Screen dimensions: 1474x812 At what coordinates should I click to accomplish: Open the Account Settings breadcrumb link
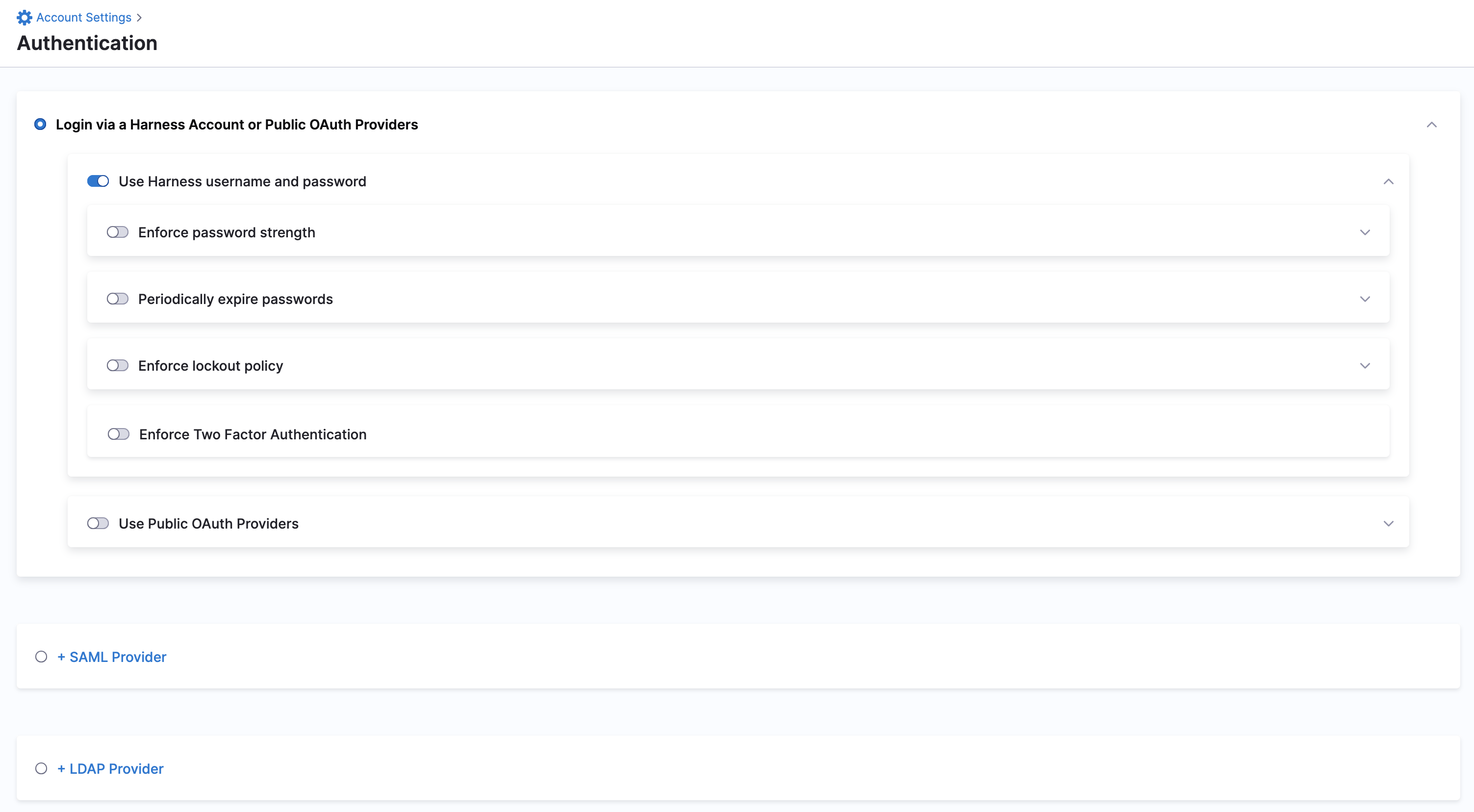83,18
